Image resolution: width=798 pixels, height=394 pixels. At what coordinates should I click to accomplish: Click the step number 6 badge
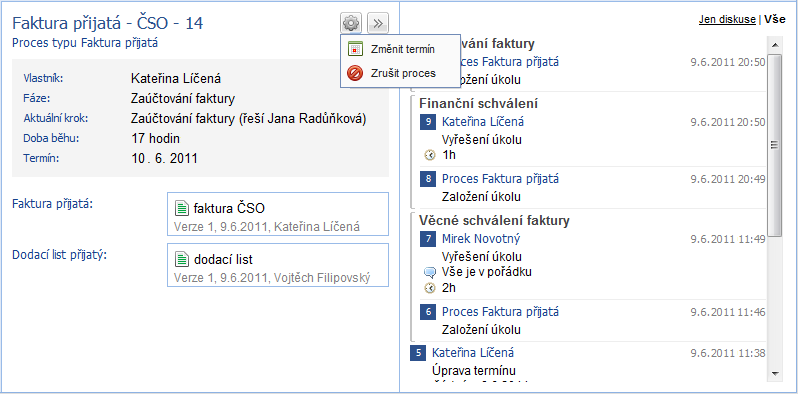[428, 312]
